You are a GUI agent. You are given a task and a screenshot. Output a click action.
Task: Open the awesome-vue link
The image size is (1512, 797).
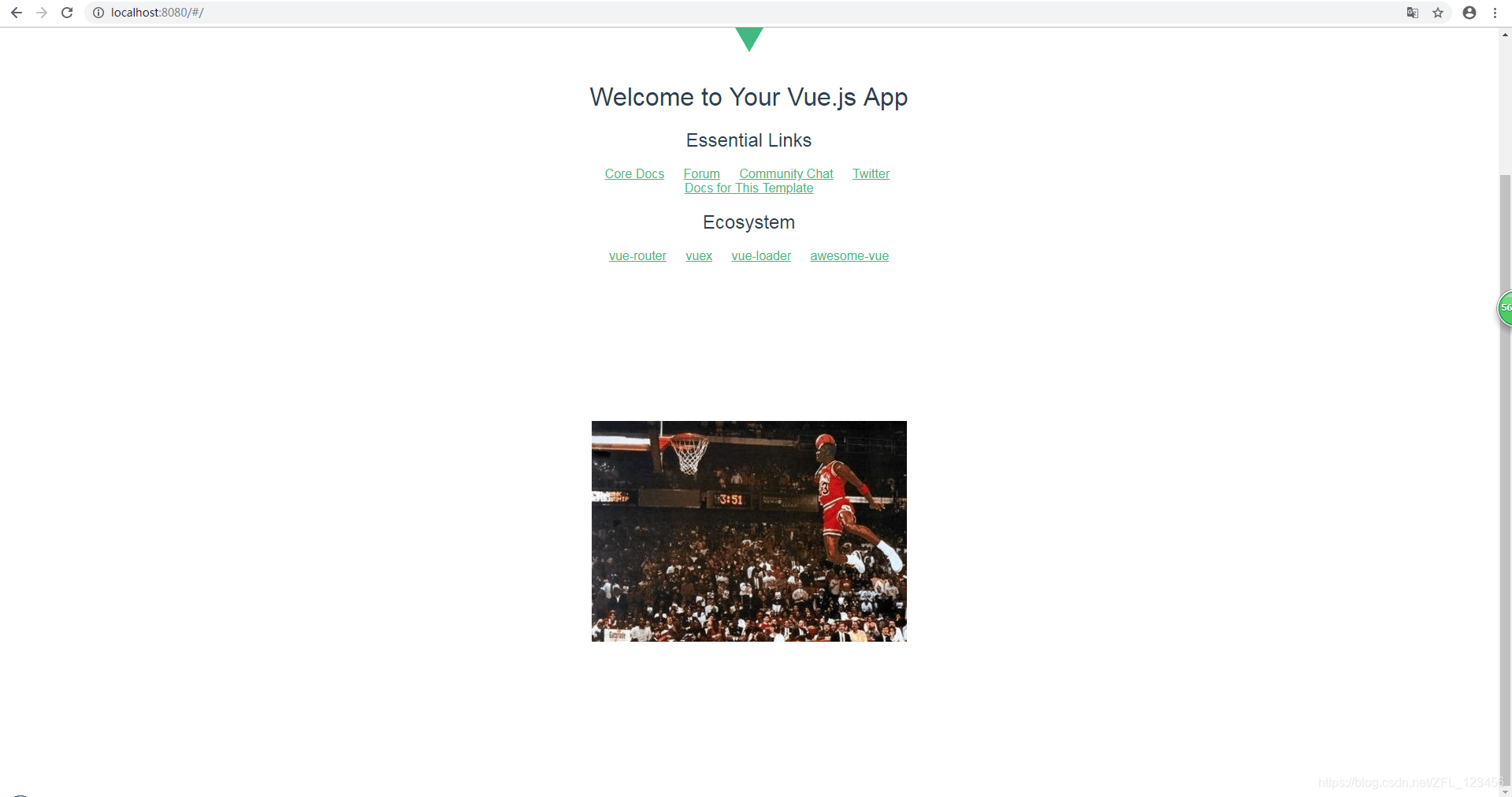click(849, 255)
